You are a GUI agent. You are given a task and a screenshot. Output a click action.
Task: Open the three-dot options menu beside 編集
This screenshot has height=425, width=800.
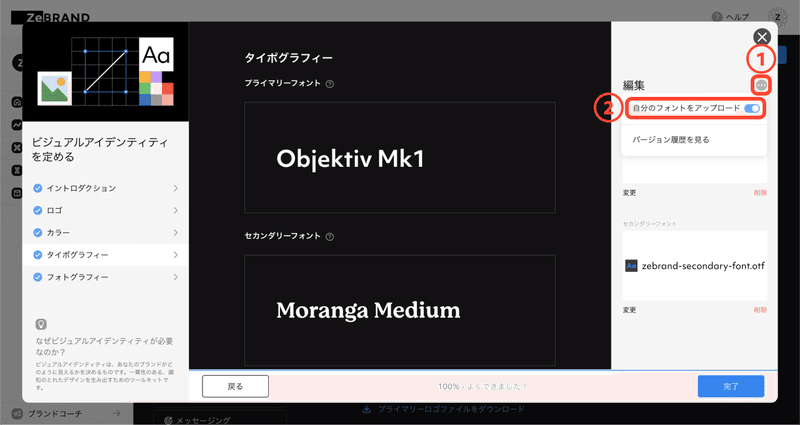pos(761,85)
